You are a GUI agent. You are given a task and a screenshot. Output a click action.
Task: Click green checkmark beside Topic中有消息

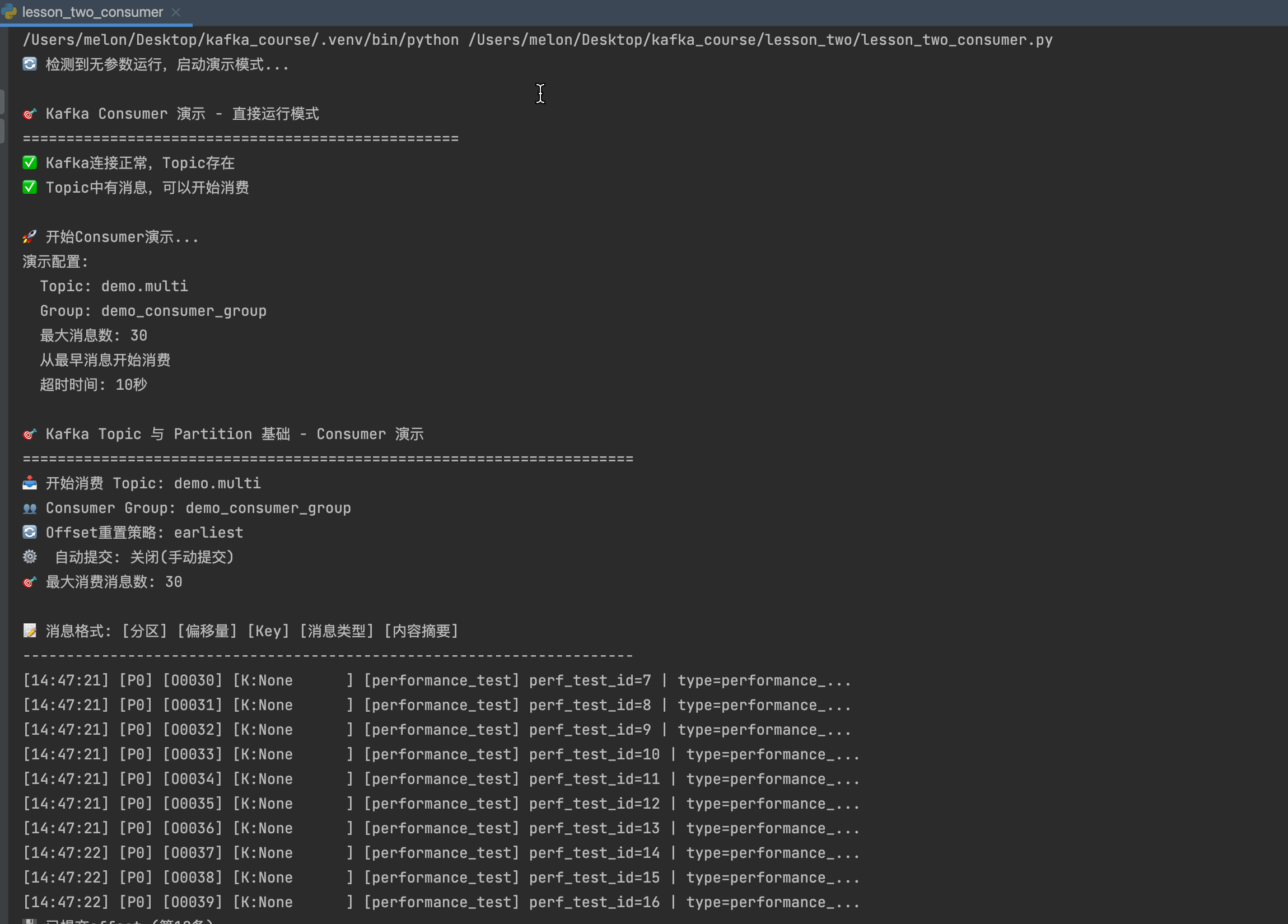click(30, 188)
